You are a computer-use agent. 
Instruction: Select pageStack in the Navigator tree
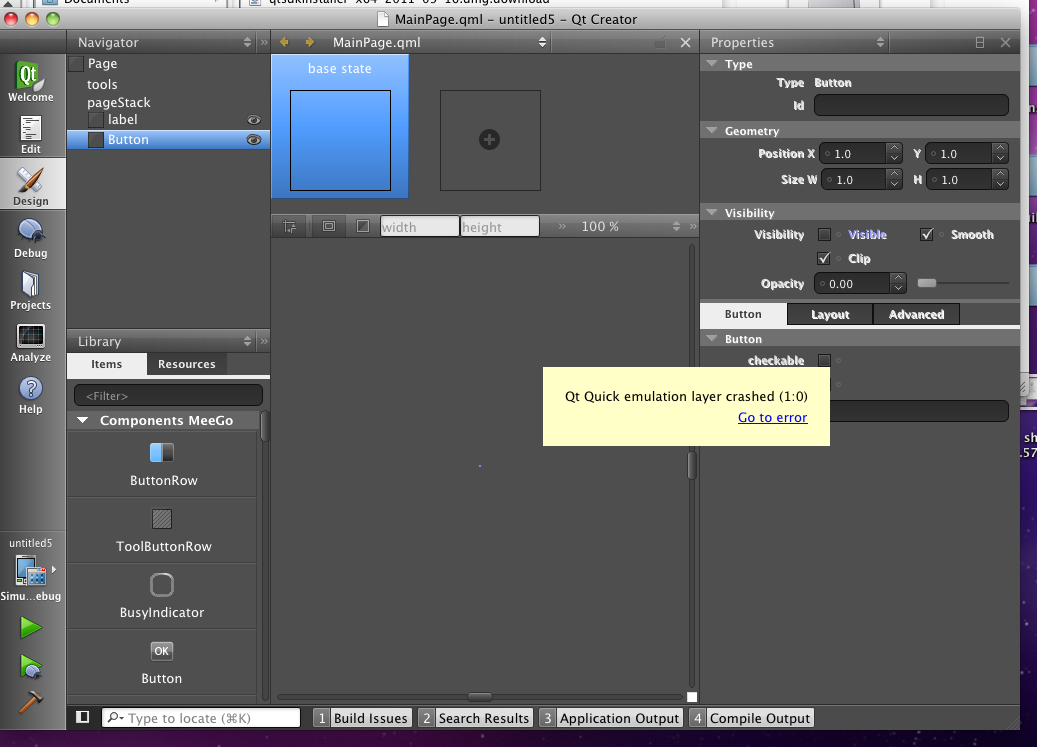point(119,102)
